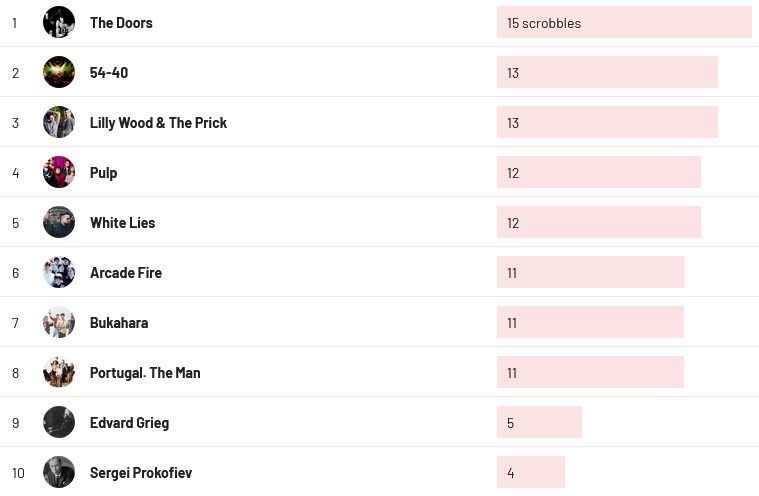The image size is (759, 496).
Task: Open Arcade Fire avatar image
Action: (x=59, y=272)
